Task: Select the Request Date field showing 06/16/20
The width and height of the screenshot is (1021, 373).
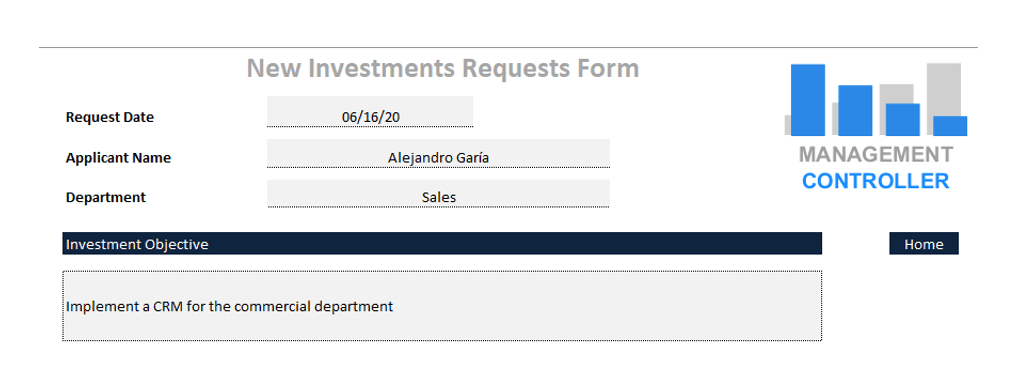Action: [370, 112]
